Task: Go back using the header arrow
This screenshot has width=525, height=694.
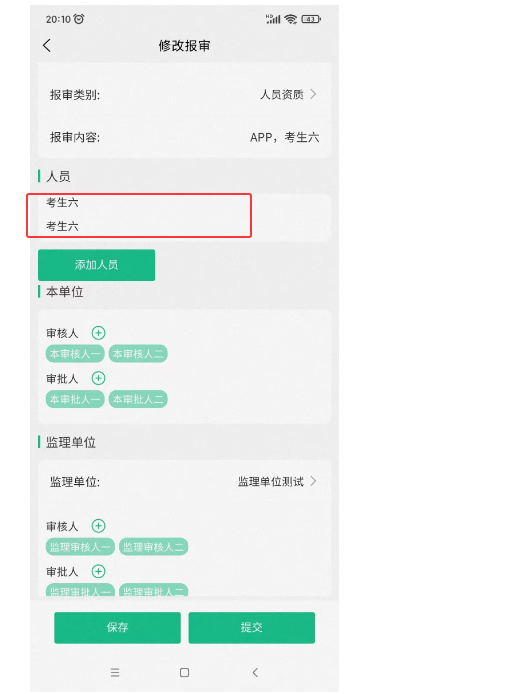Action: [47, 45]
